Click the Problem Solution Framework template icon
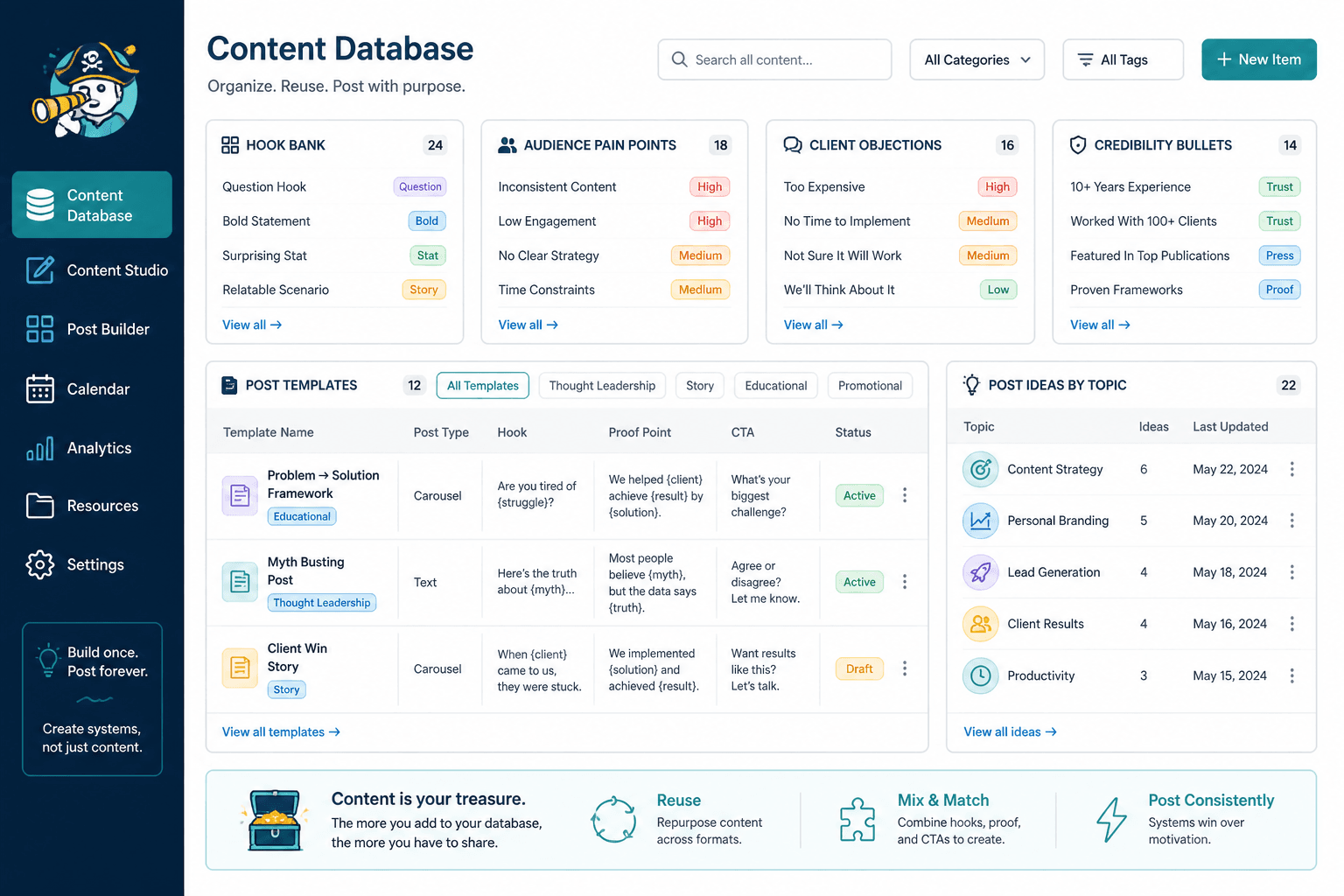Image resolution: width=1344 pixels, height=896 pixels. point(240,496)
